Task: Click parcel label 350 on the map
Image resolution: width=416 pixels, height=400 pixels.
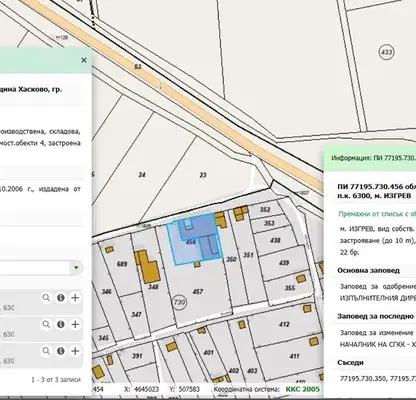Action: (x=231, y=259)
